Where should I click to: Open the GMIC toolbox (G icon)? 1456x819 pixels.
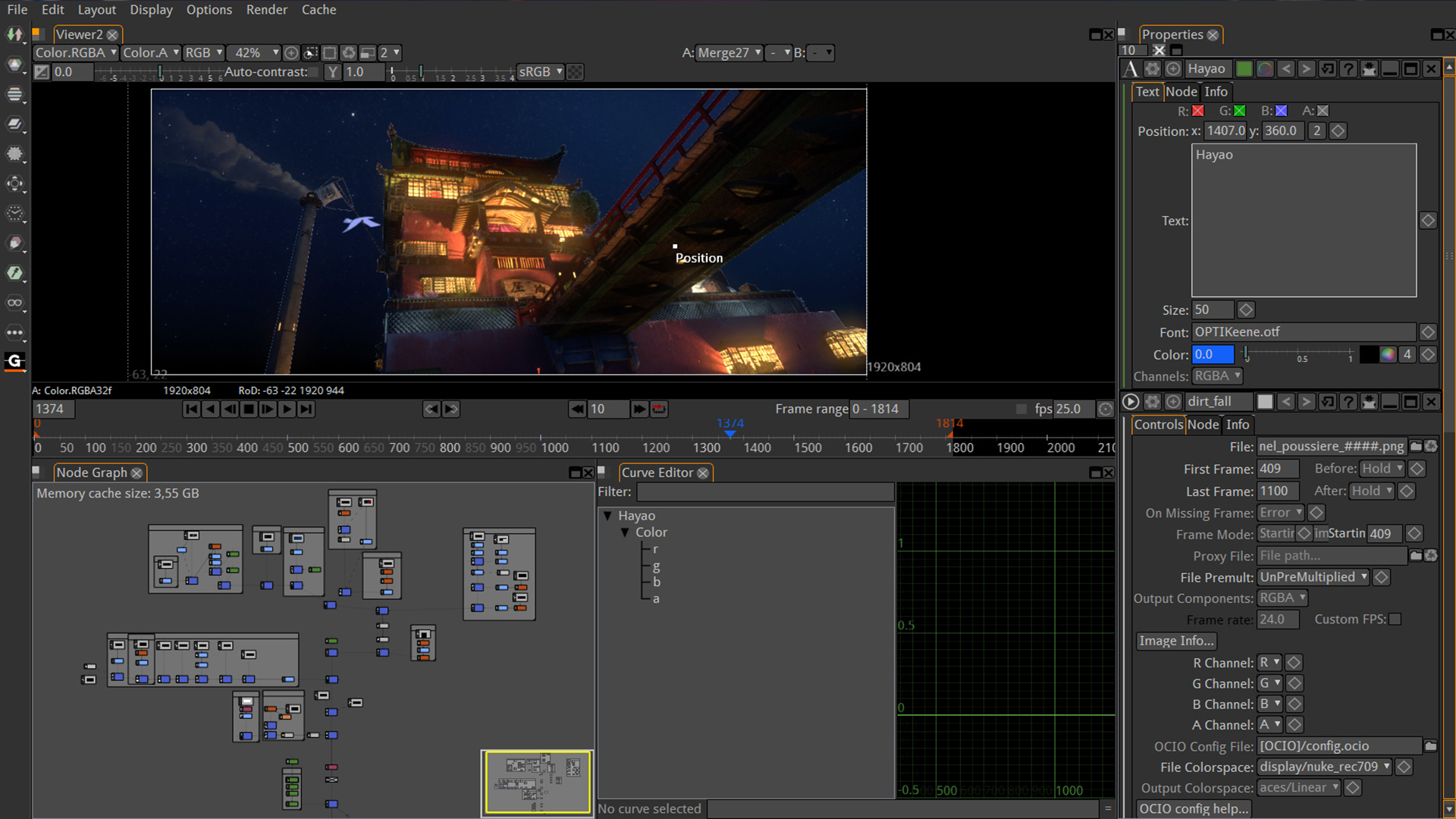(x=14, y=361)
